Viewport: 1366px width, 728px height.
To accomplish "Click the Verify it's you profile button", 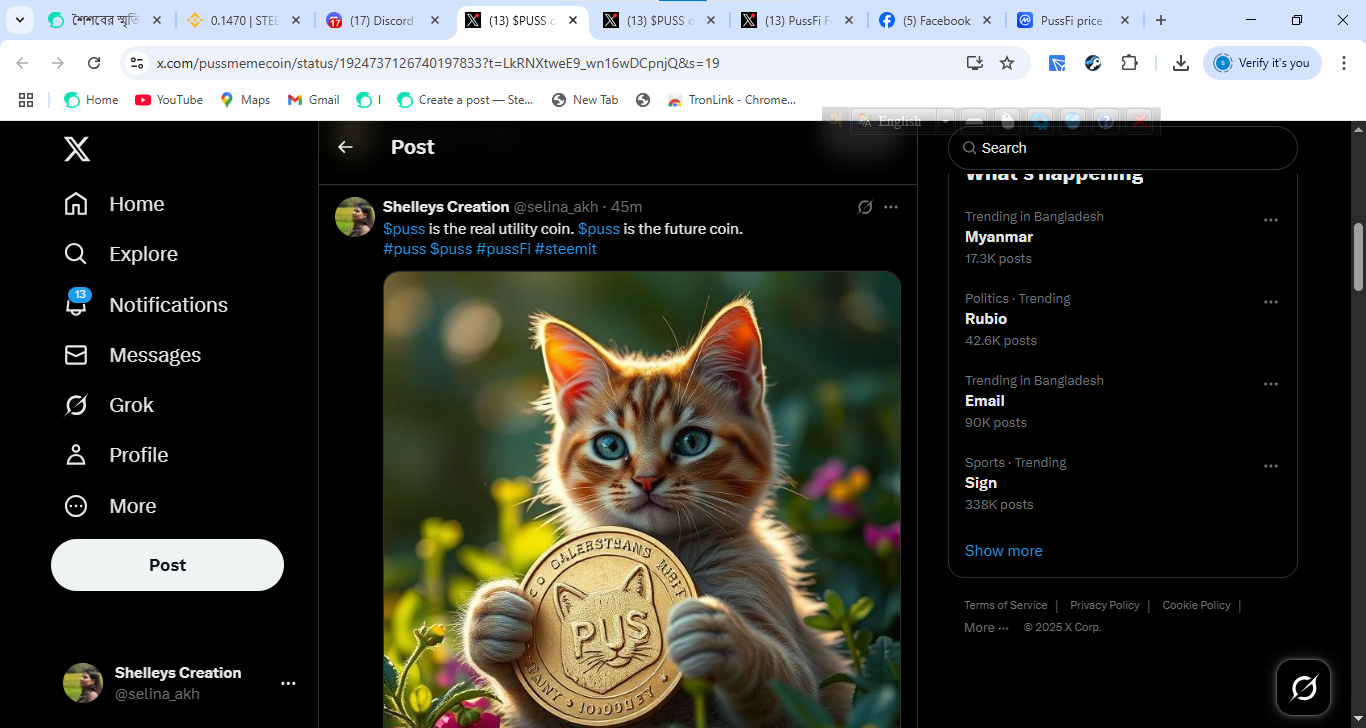I will tap(1262, 63).
